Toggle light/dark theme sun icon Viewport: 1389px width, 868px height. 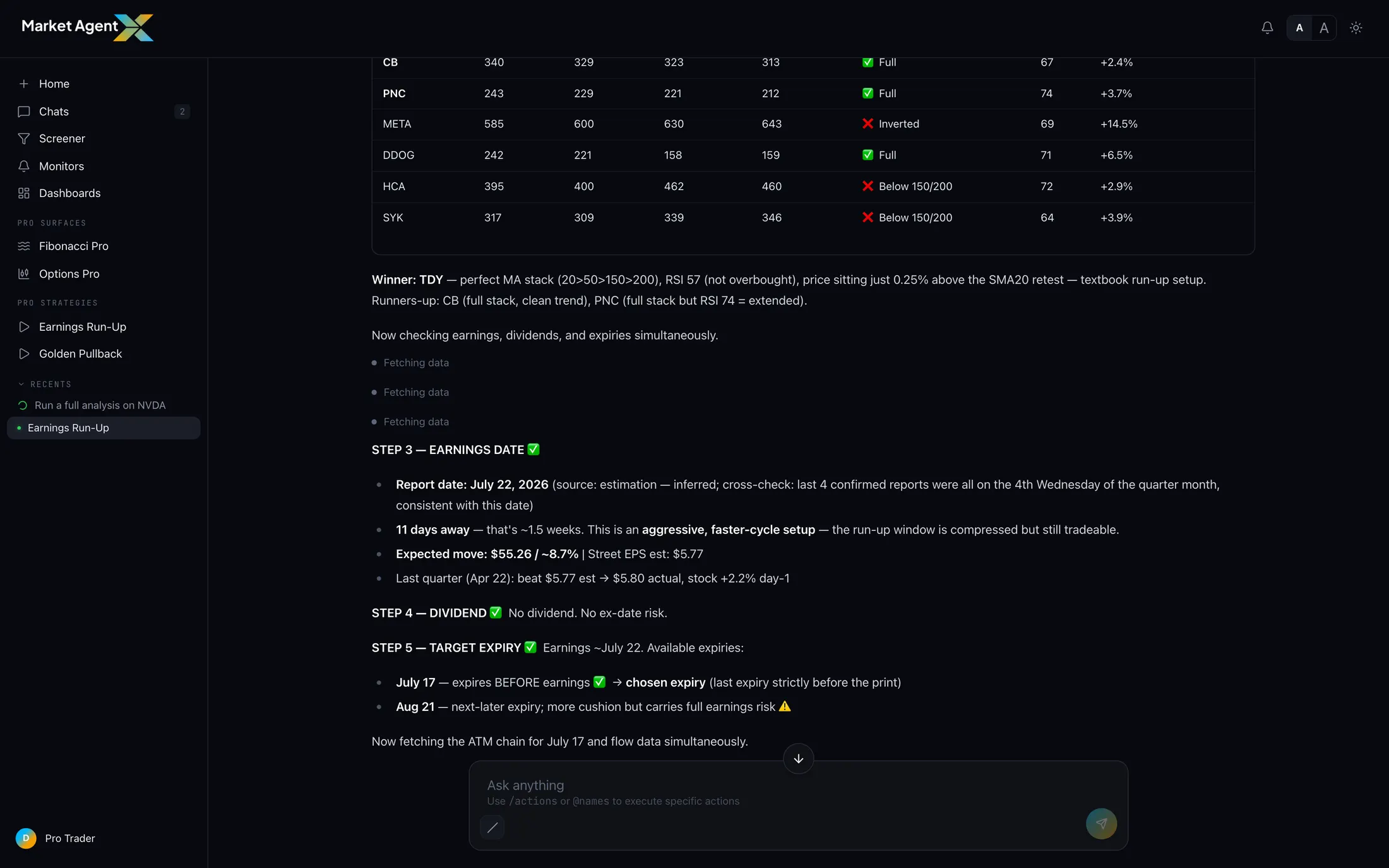click(1356, 28)
